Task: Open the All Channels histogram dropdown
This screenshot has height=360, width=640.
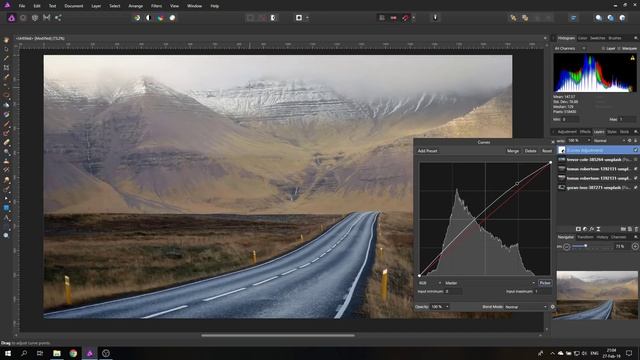Action: [x=570, y=49]
